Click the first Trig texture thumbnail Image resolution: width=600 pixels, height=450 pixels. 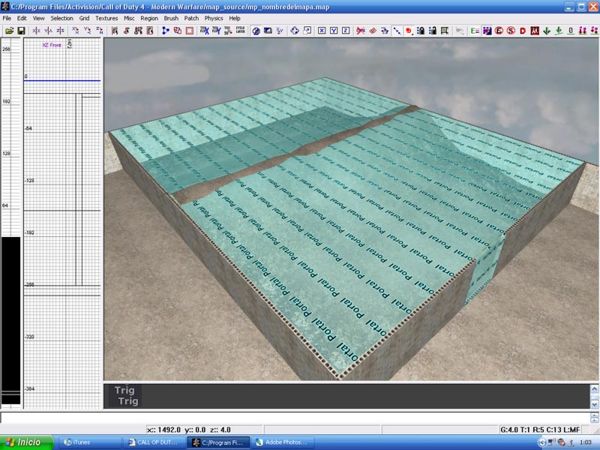[125, 390]
